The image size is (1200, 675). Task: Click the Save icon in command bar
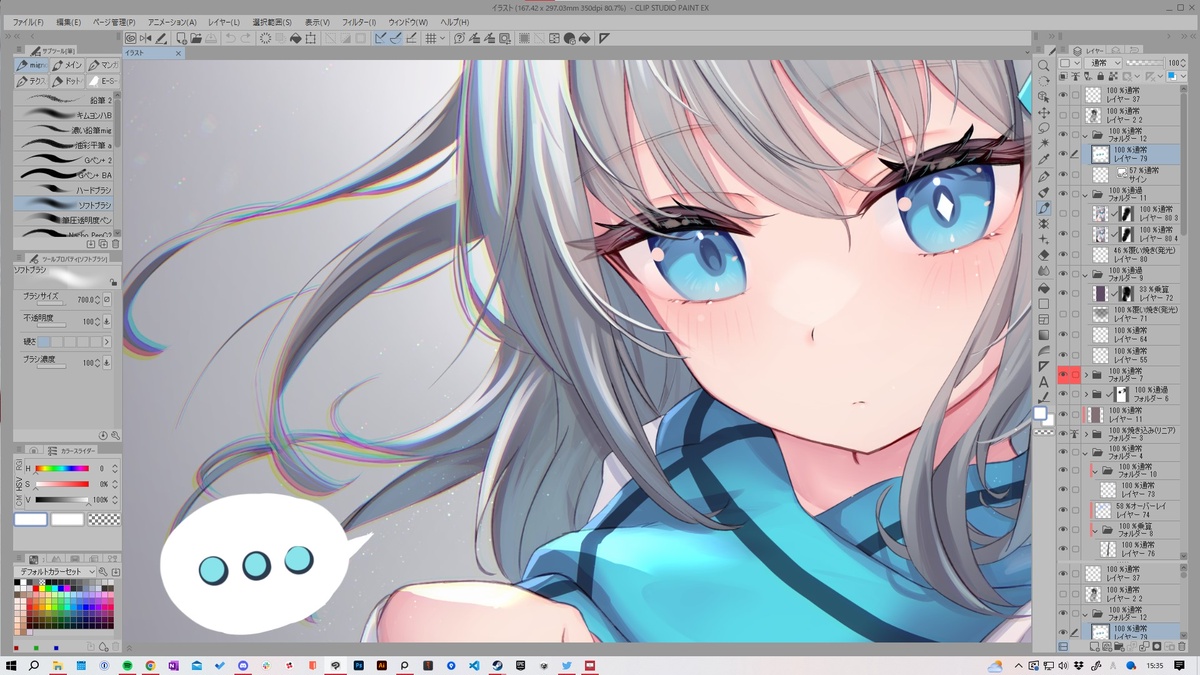coord(212,38)
